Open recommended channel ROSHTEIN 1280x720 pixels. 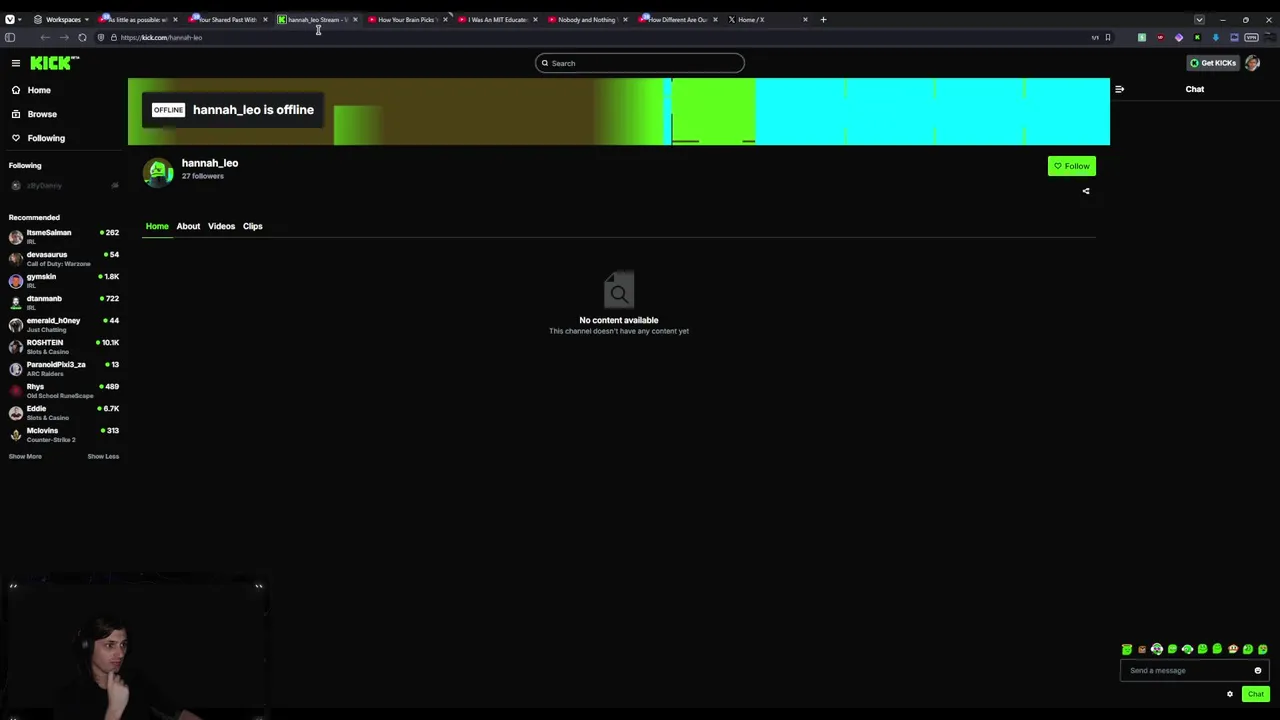(64, 347)
